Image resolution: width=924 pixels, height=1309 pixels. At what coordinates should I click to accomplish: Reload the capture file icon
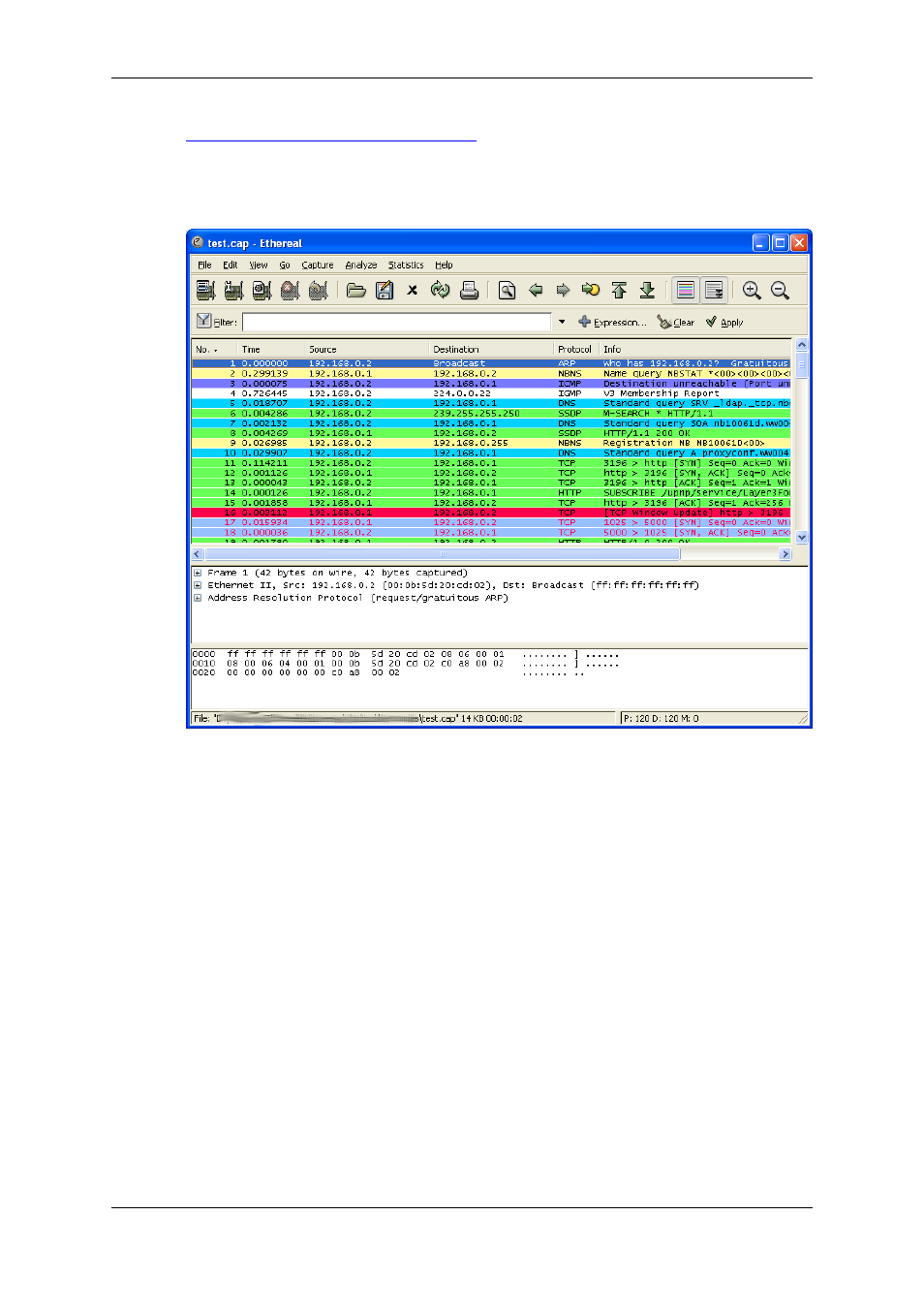(x=441, y=290)
